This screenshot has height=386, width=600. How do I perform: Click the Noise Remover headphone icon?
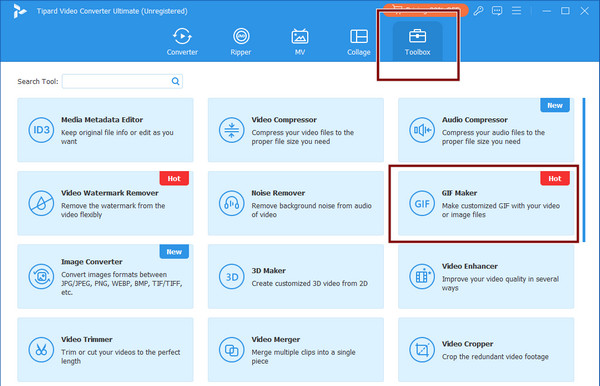[x=232, y=203]
